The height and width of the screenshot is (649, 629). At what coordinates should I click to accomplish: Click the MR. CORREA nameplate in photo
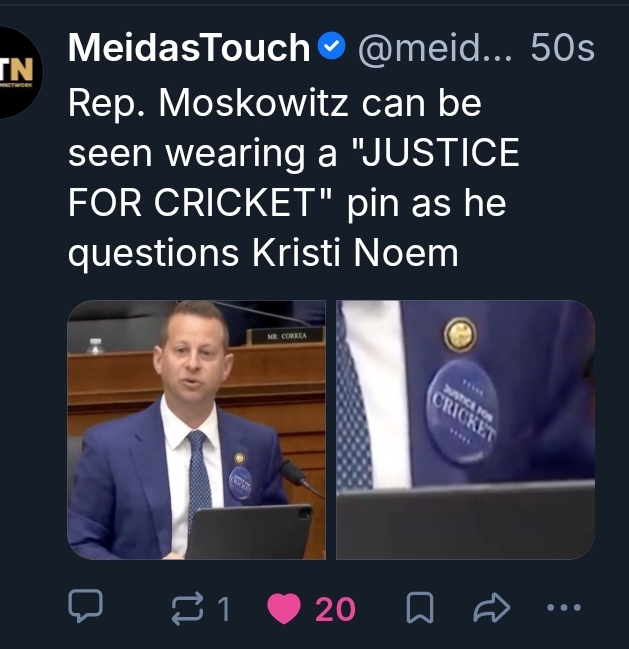click(287, 336)
